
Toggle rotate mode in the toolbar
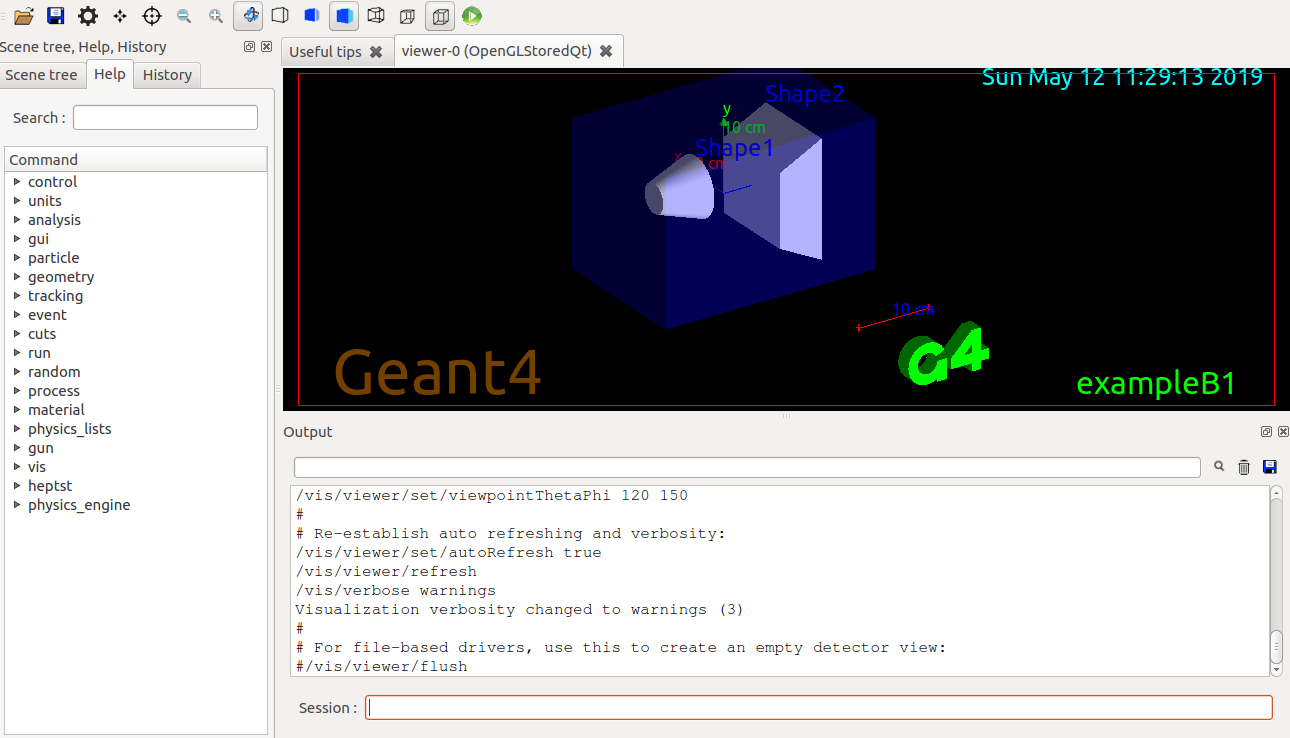point(248,16)
